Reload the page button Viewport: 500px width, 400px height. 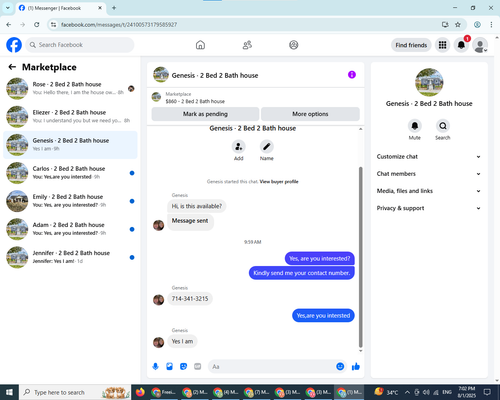click(37, 24)
